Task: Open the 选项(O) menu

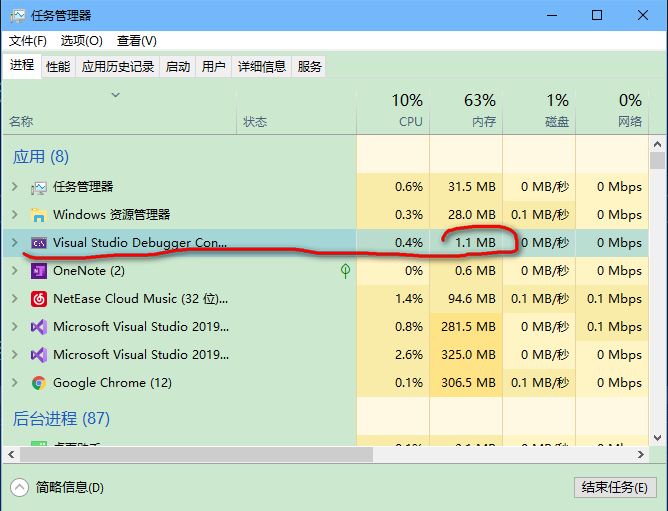Action: (82, 41)
